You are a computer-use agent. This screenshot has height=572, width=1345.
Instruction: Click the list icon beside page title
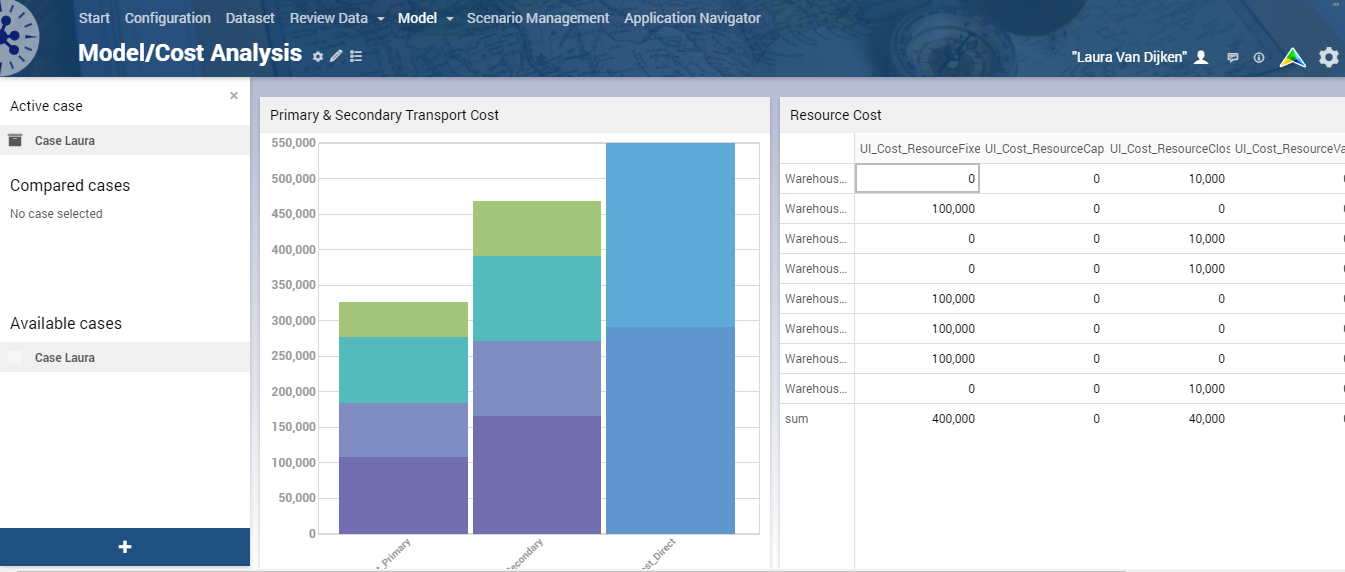356,56
